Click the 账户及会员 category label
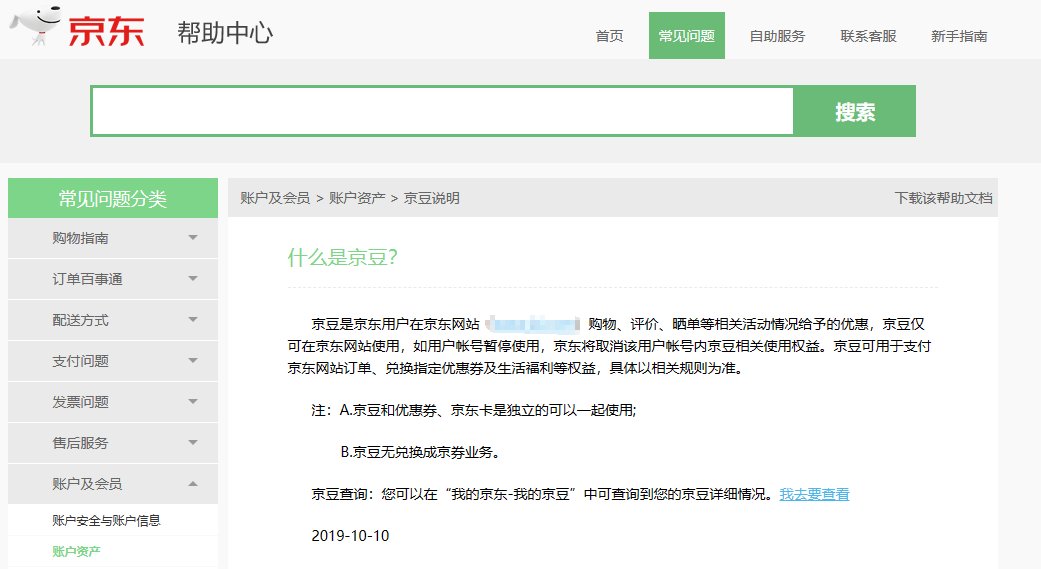The height and width of the screenshot is (569, 1041). pyautogui.click(x=87, y=484)
